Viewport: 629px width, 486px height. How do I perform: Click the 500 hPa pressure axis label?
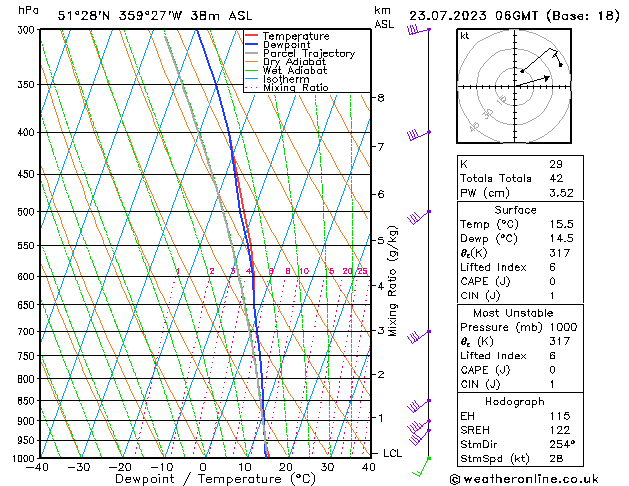[x=28, y=212]
